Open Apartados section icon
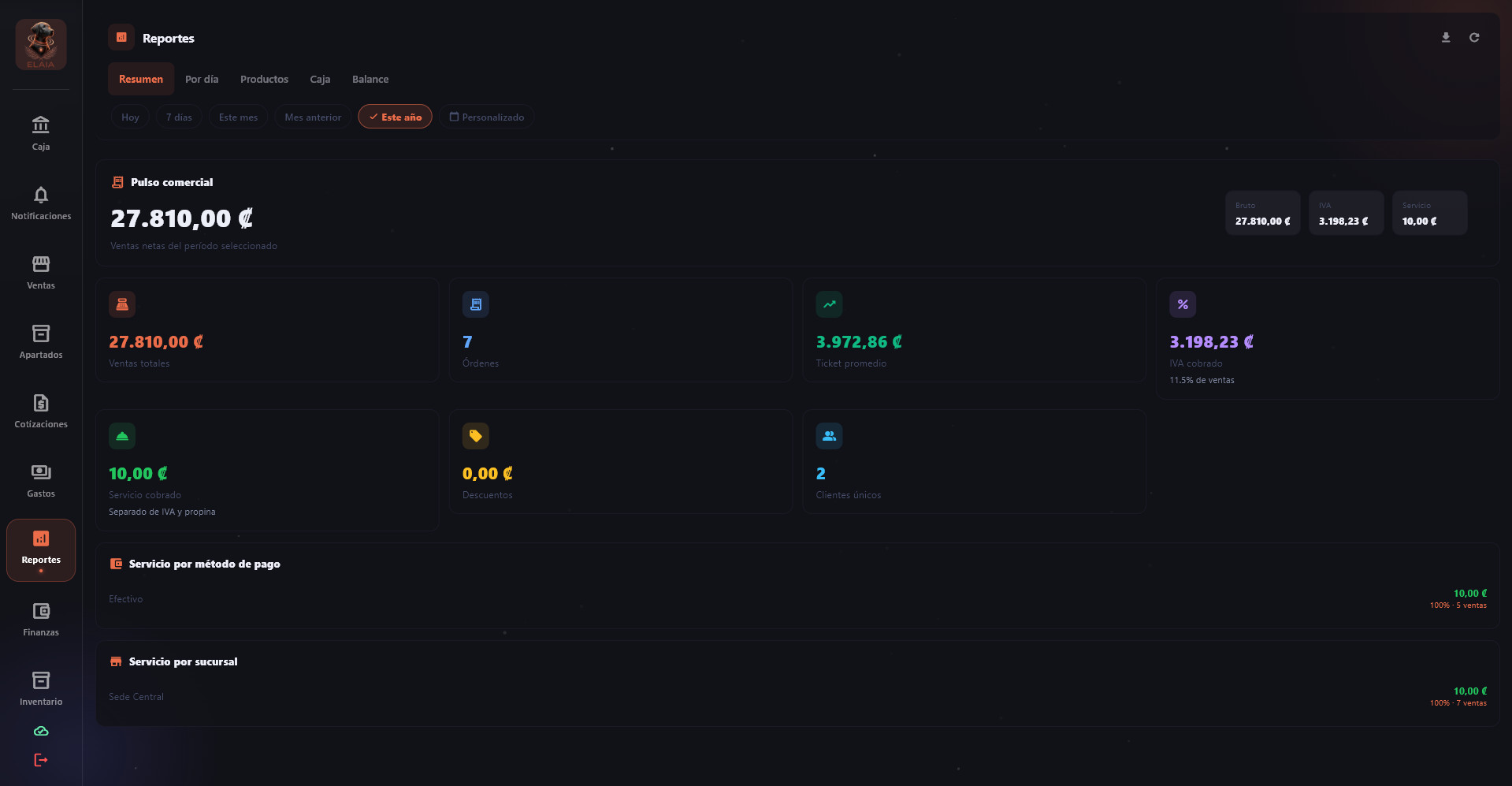 [x=41, y=333]
